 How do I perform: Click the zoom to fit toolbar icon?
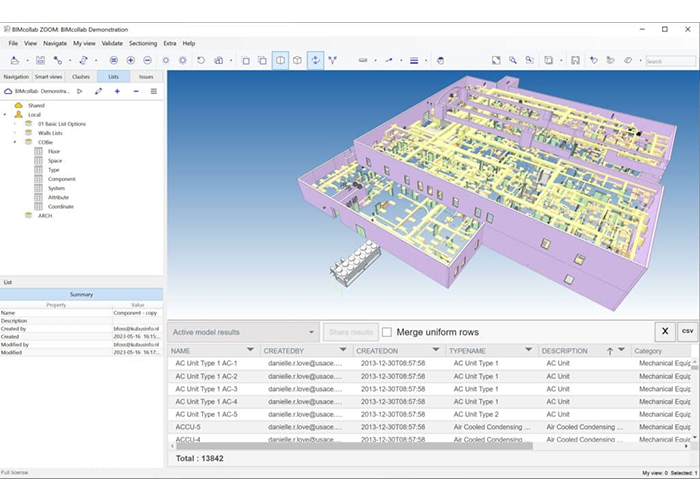coord(496,61)
